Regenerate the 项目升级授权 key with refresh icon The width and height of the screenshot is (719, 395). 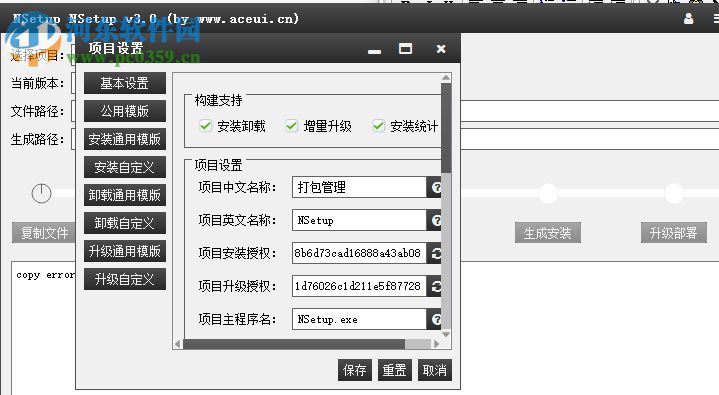click(x=435, y=286)
